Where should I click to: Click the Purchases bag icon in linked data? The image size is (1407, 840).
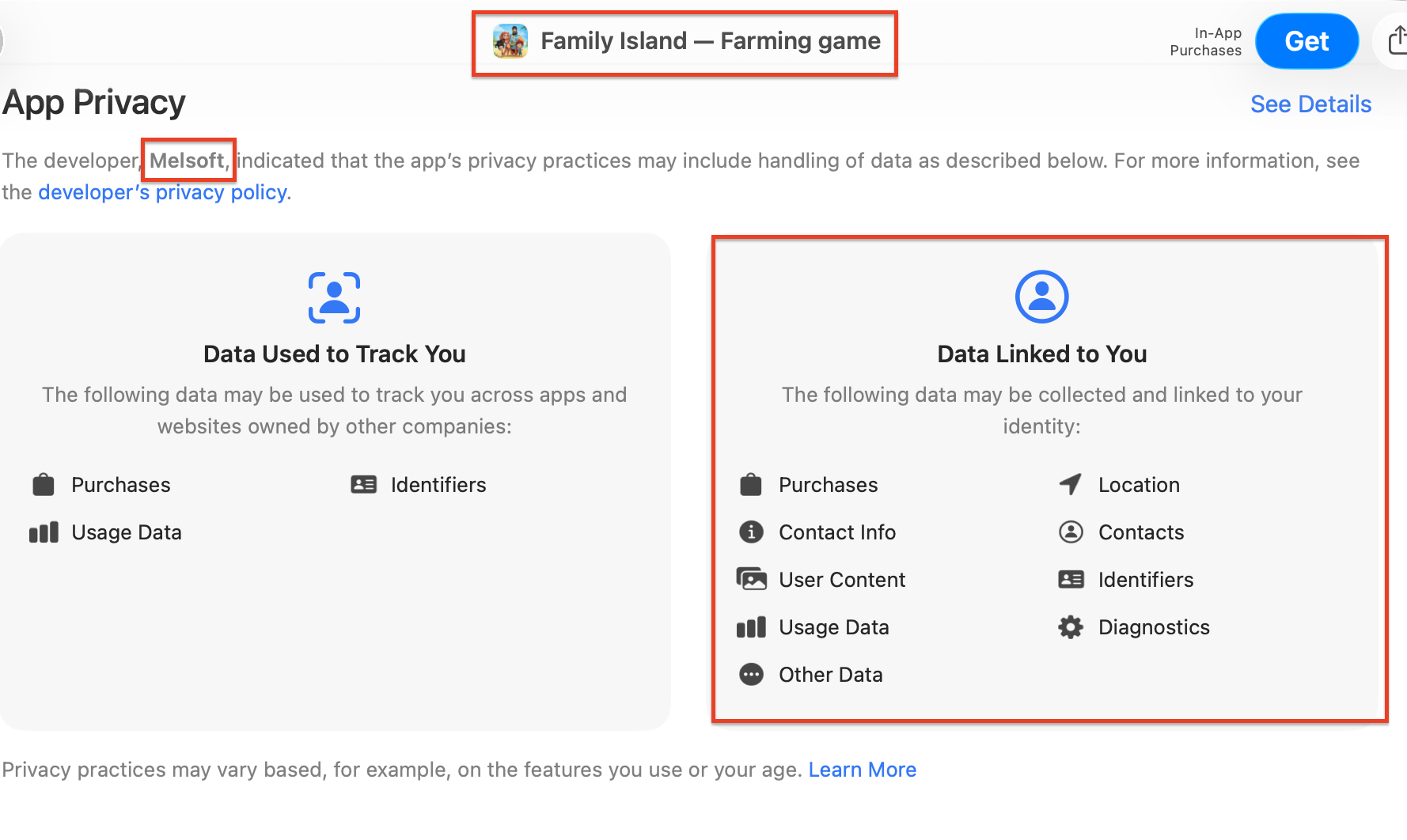[751, 485]
